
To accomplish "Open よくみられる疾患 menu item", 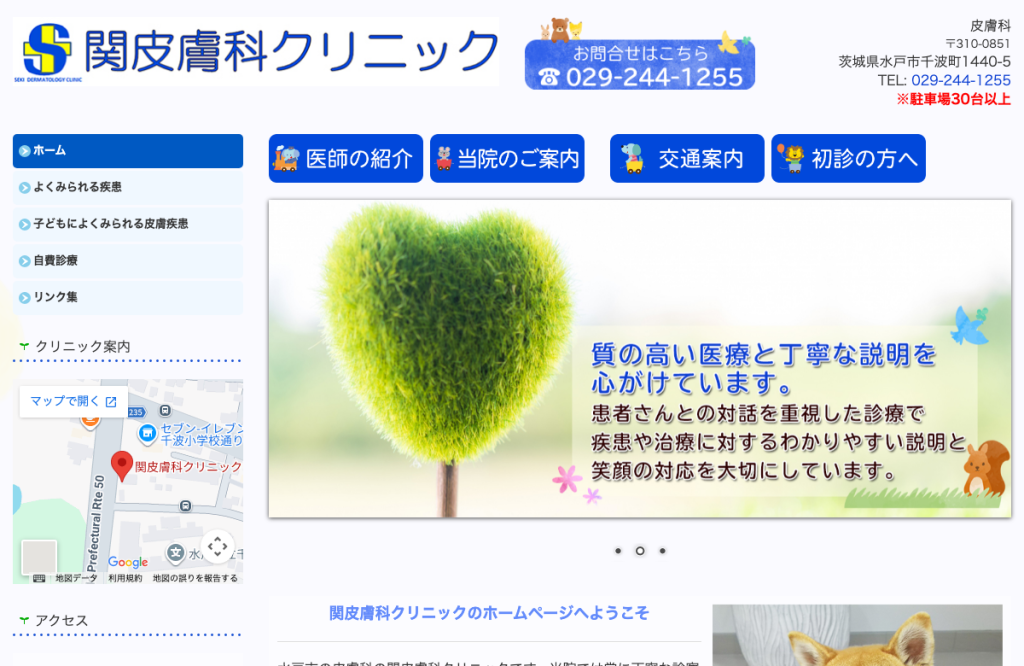I will [x=128, y=187].
